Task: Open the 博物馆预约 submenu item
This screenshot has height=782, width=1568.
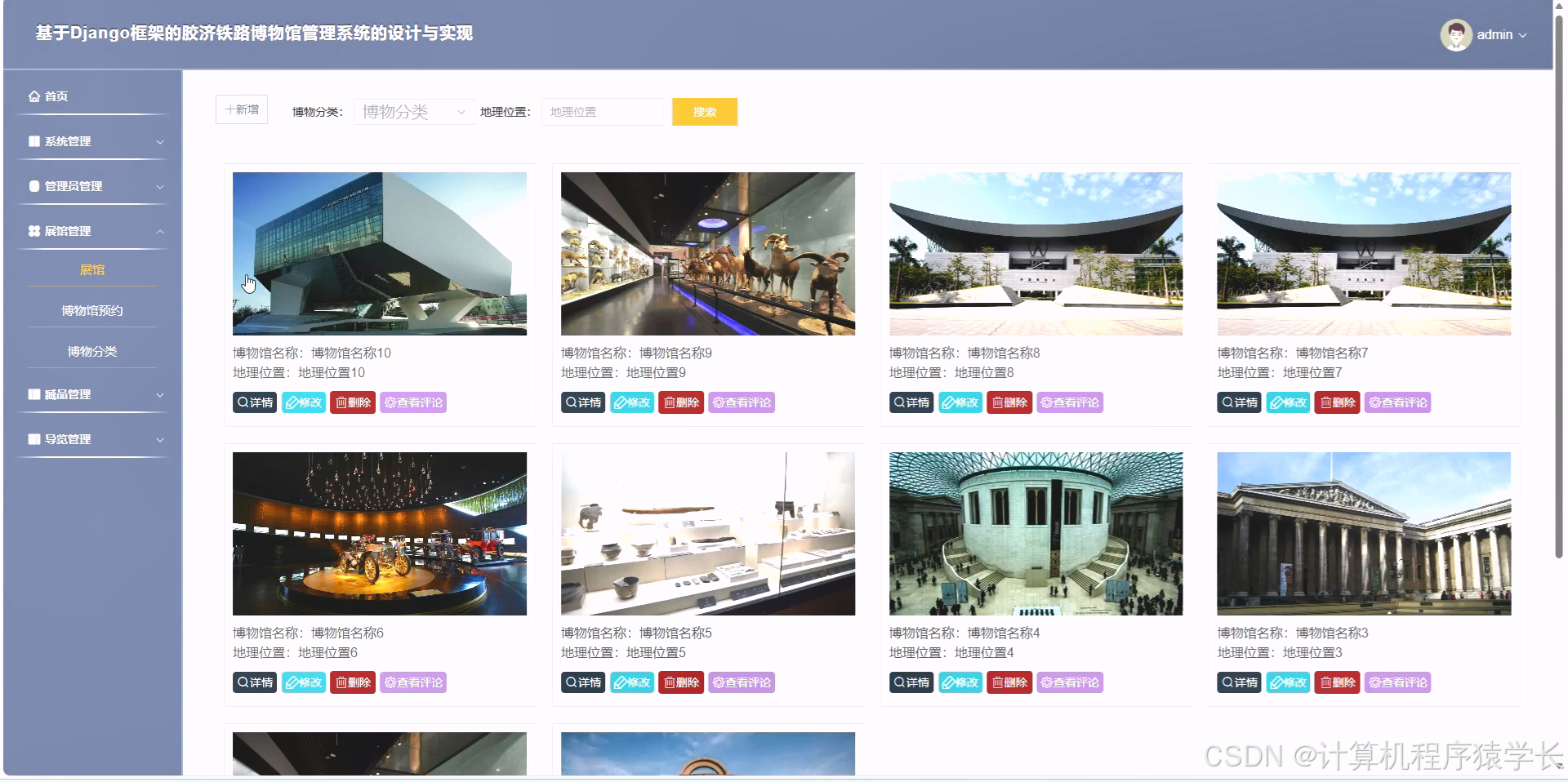Action: (92, 311)
